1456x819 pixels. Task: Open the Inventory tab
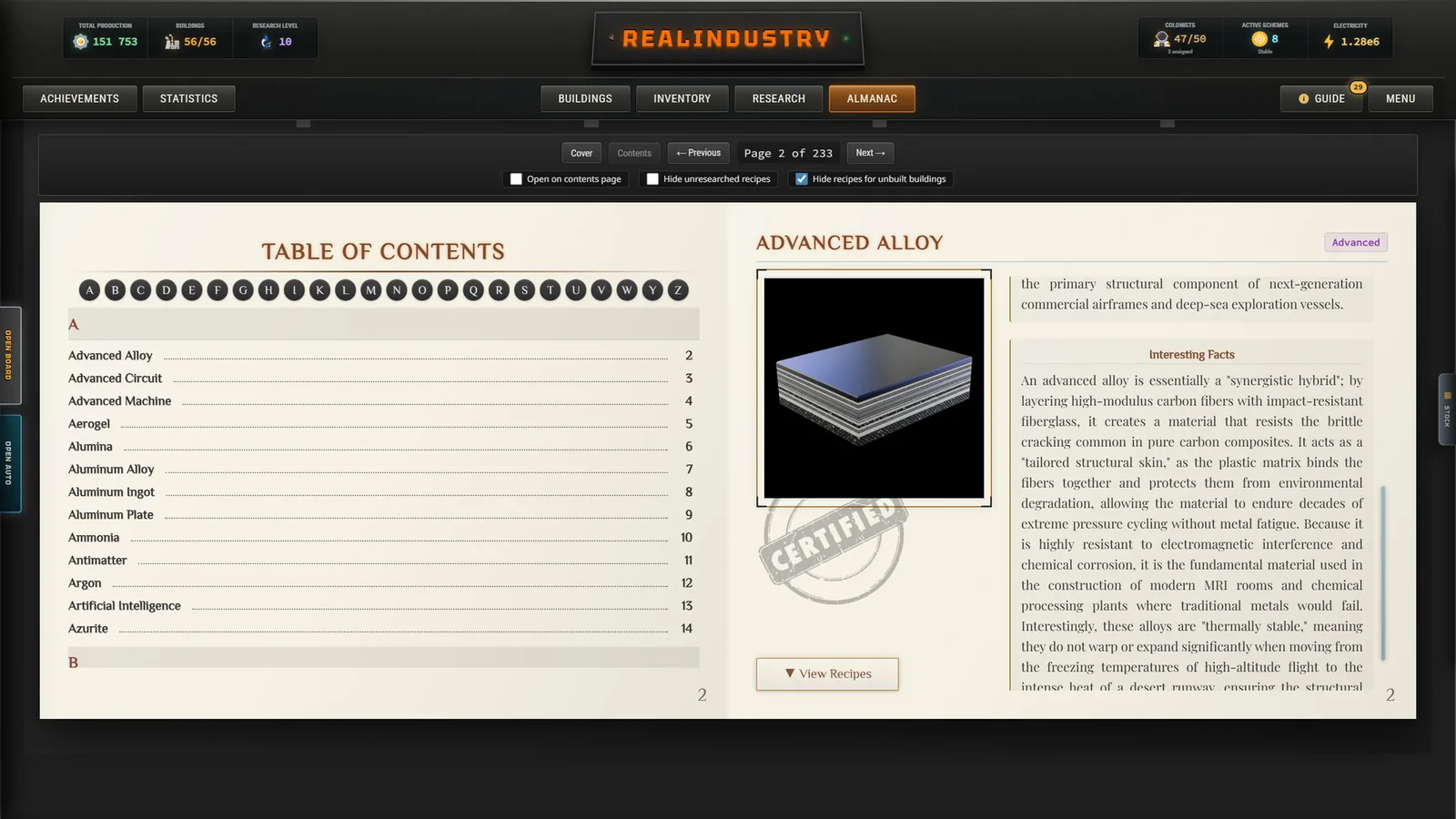682,98
